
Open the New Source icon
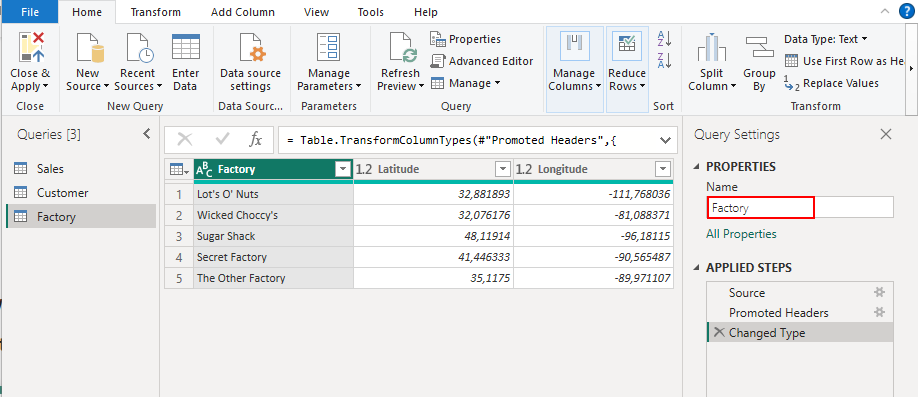coord(89,48)
